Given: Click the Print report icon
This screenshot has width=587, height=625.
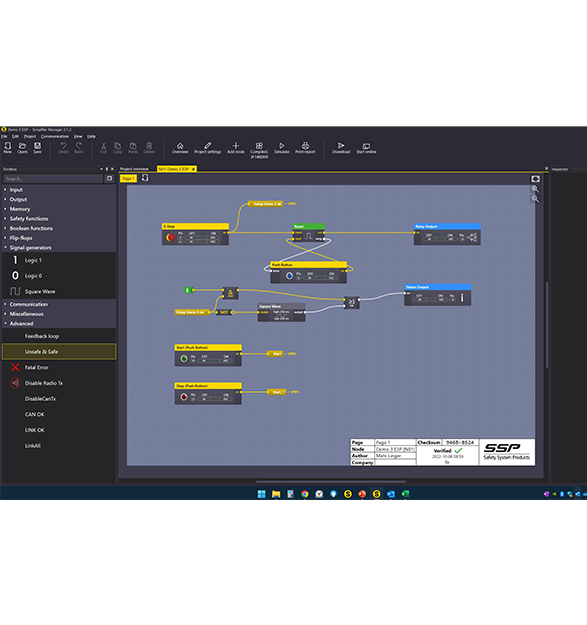Looking at the screenshot, I should point(305,147).
